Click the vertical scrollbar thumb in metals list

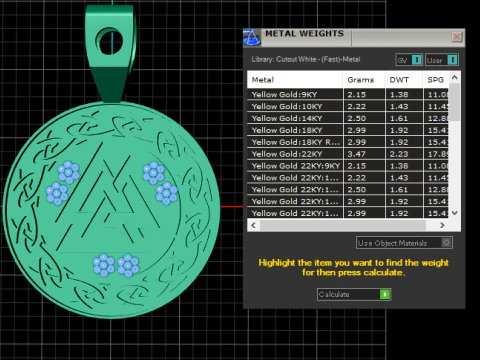tap(455, 102)
